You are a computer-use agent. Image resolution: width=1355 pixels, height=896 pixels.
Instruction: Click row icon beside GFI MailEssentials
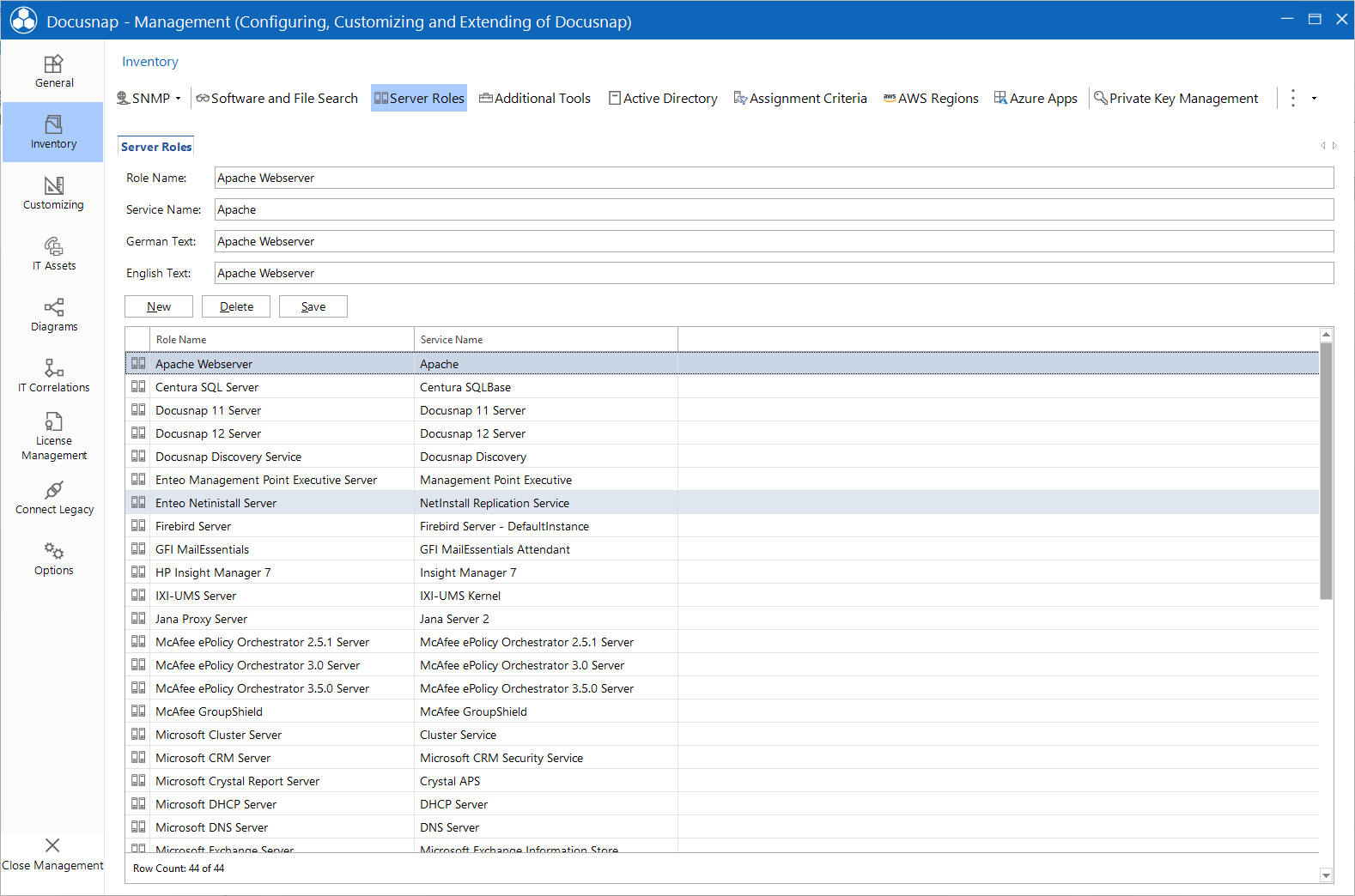tap(138, 548)
